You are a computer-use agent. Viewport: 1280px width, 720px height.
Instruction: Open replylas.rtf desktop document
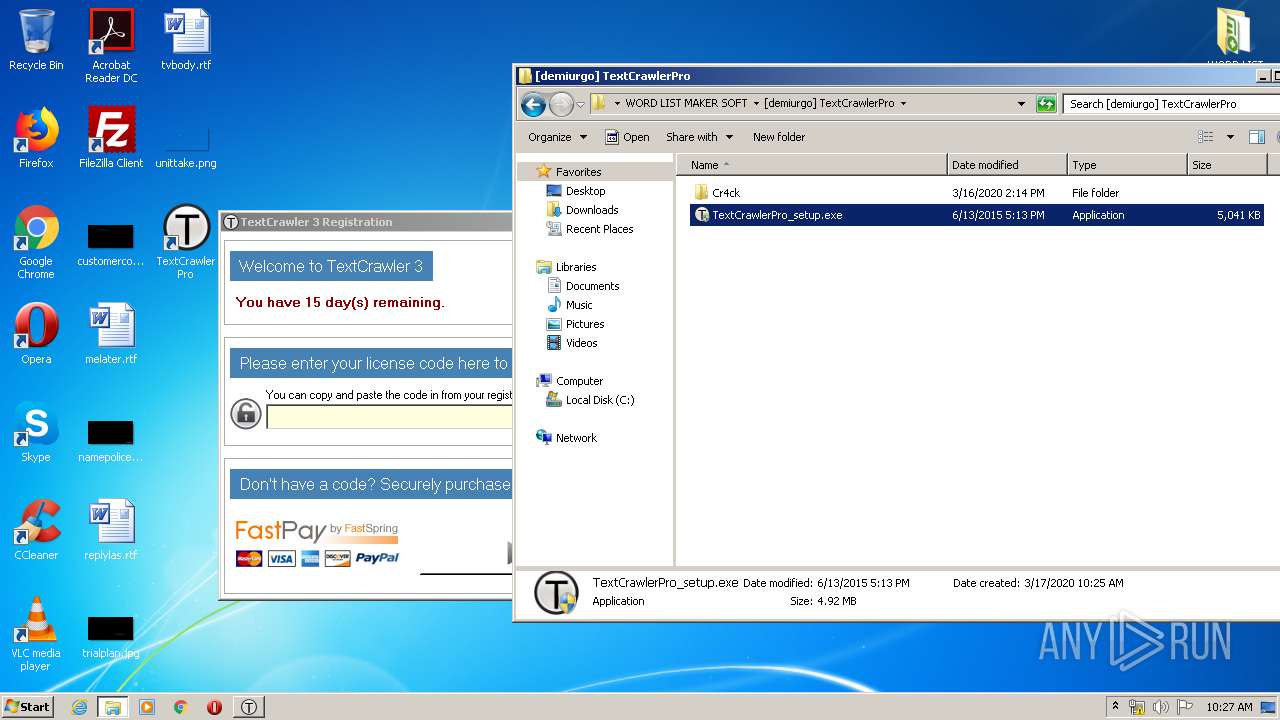(x=111, y=530)
